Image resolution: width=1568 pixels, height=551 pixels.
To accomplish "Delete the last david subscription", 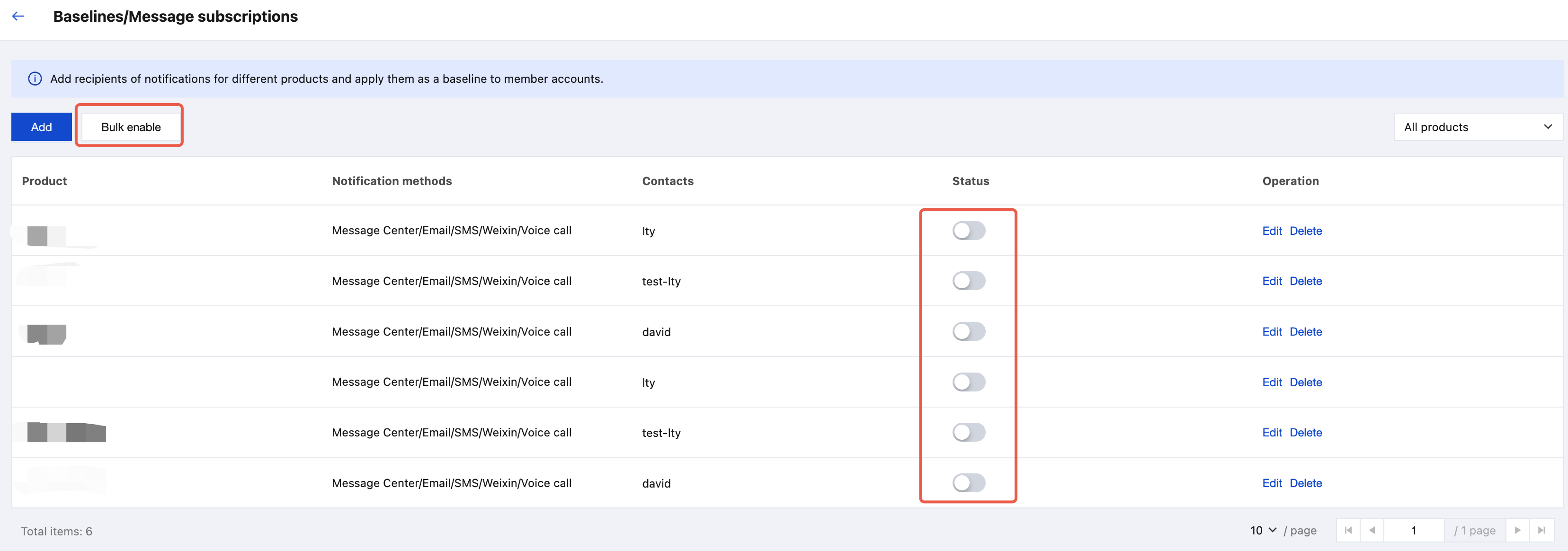I will [x=1305, y=483].
